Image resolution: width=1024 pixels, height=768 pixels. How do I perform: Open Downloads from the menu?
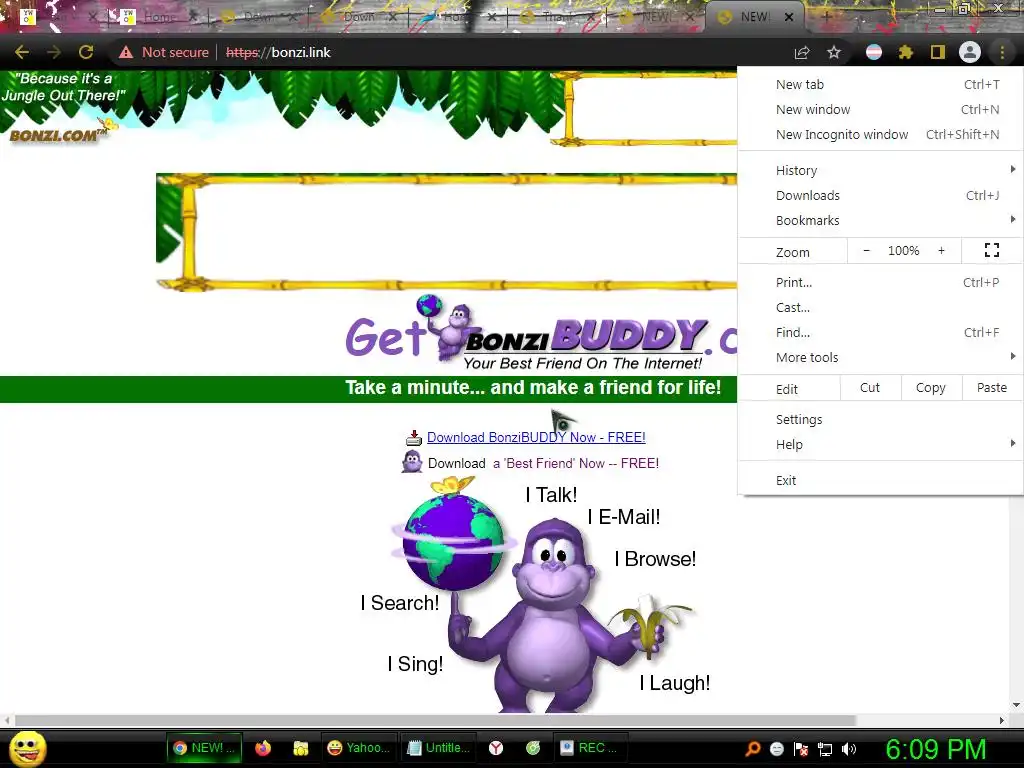[x=881, y=195]
